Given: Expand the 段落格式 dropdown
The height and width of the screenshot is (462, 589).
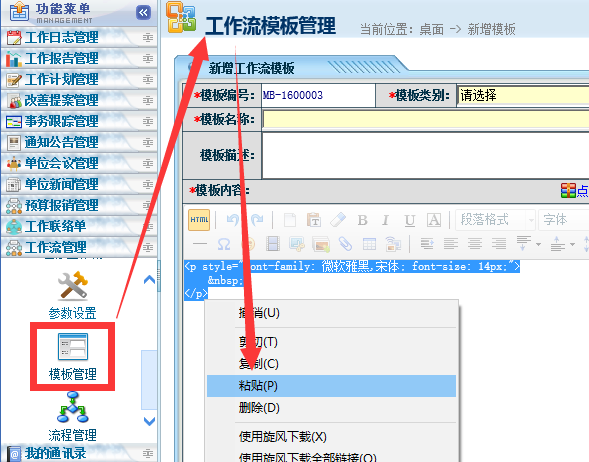Looking at the screenshot, I should tap(495, 220).
